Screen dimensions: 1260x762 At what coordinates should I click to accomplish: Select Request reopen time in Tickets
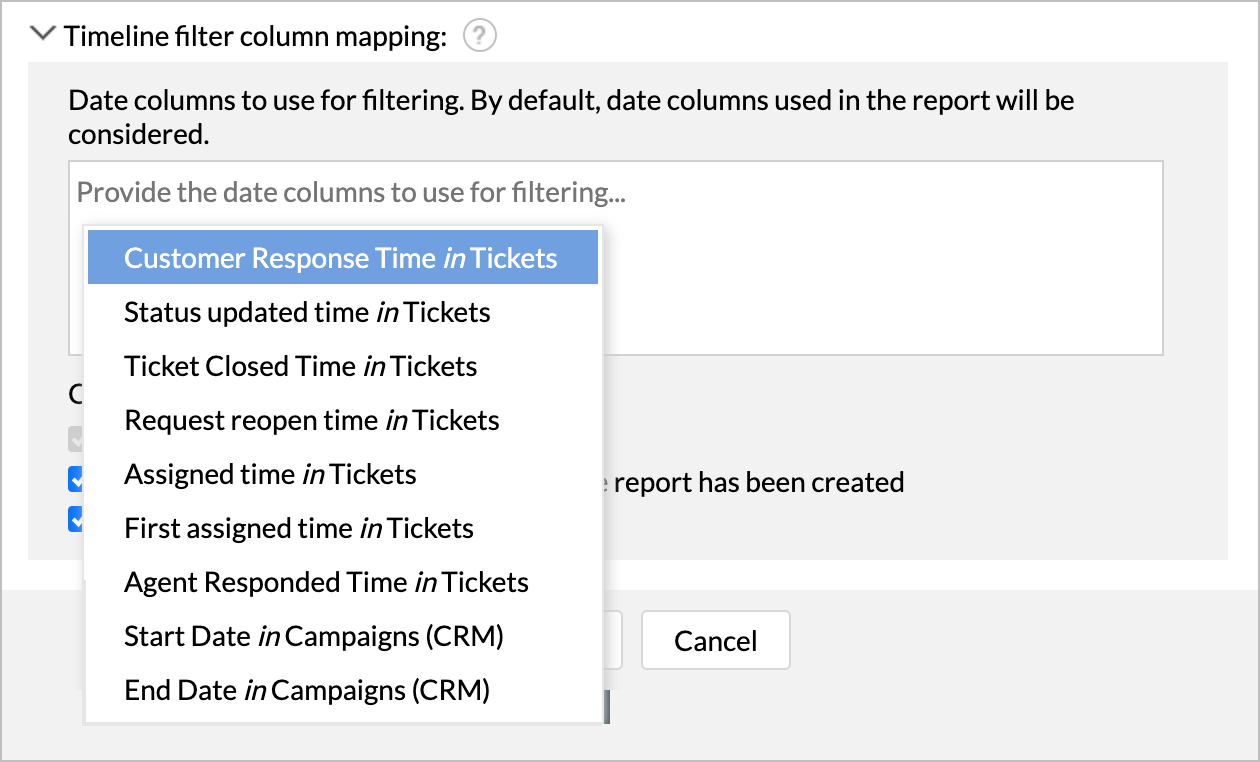tap(311, 420)
